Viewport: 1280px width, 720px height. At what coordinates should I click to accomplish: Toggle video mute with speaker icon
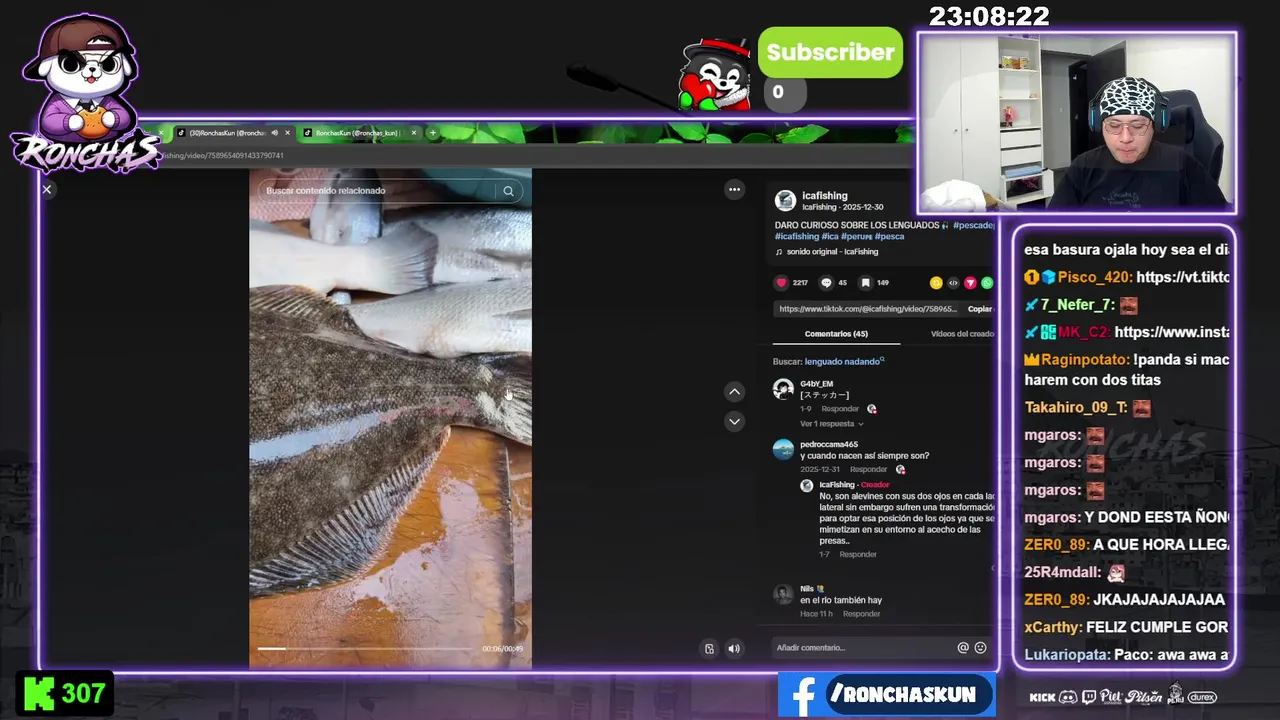click(x=733, y=649)
